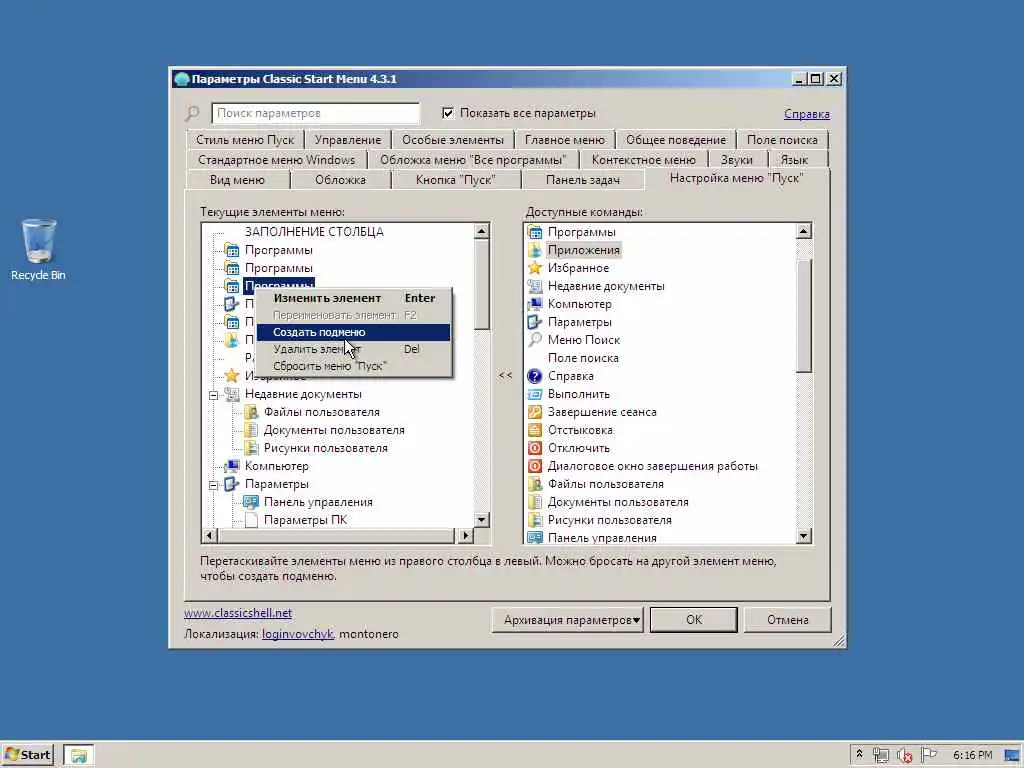This screenshot has height=768, width=1024.
Task: Open the Панель задач tab
Action: click(x=583, y=180)
